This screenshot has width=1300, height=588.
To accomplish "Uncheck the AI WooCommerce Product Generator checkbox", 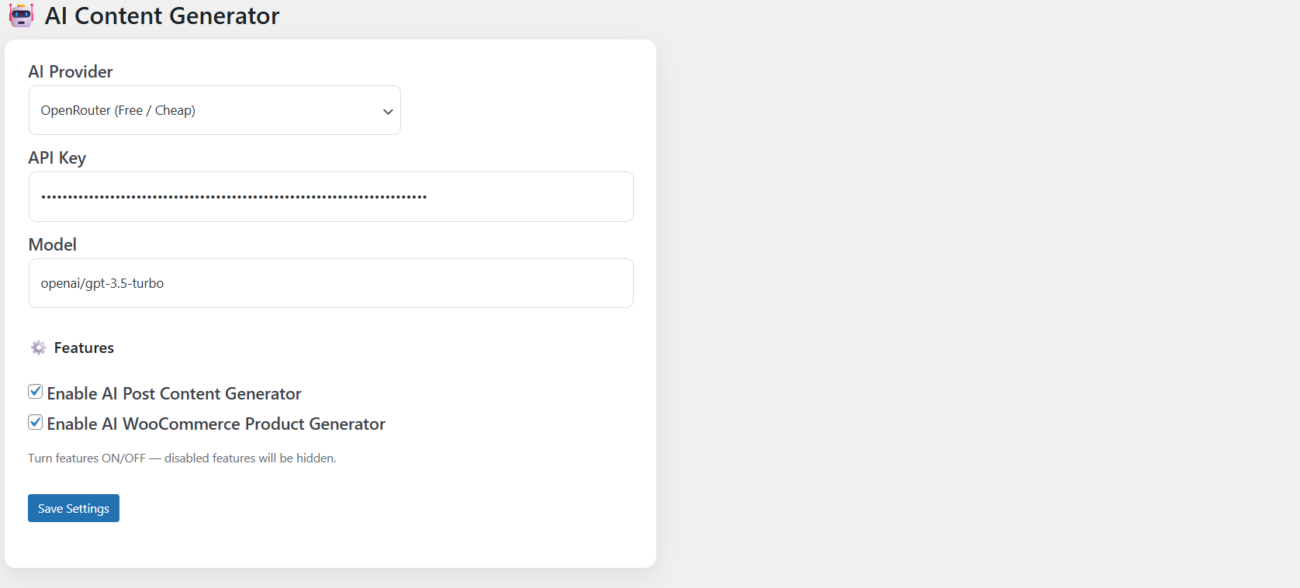I will [x=35, y=422].
